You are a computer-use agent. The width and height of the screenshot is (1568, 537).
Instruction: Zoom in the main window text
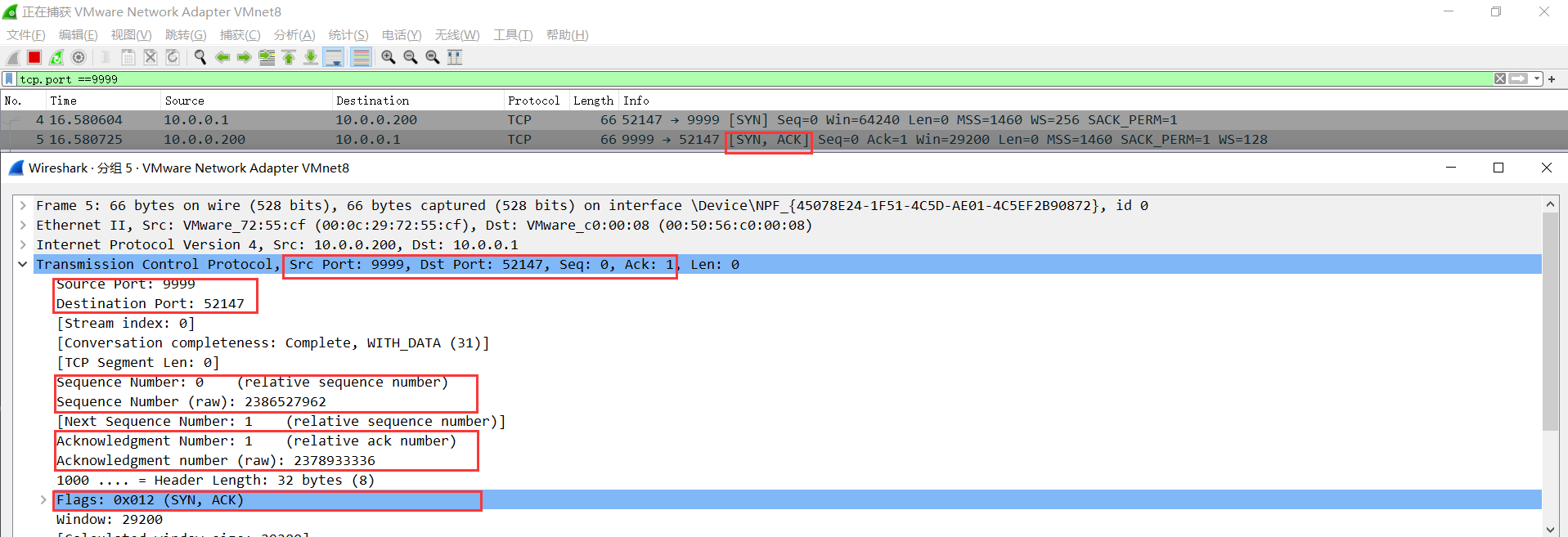click(x=389, y=57)
